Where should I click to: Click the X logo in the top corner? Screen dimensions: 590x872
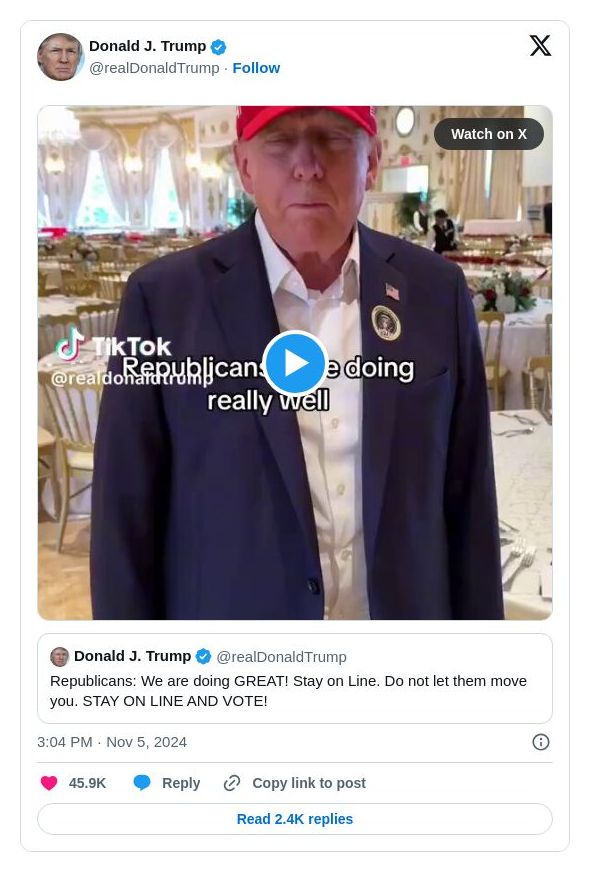(x=541, y=46)
